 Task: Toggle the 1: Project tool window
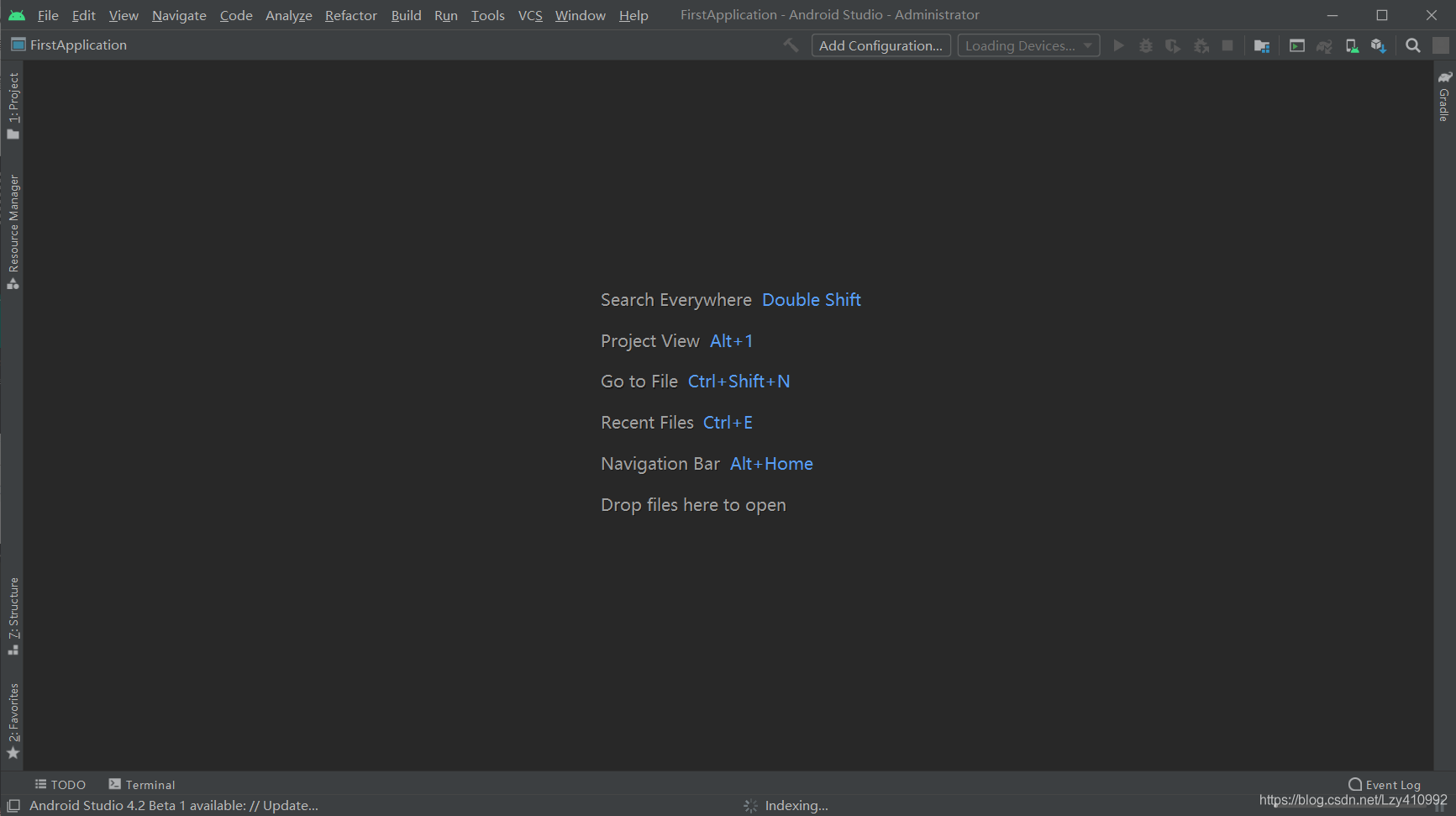point(13,106)
